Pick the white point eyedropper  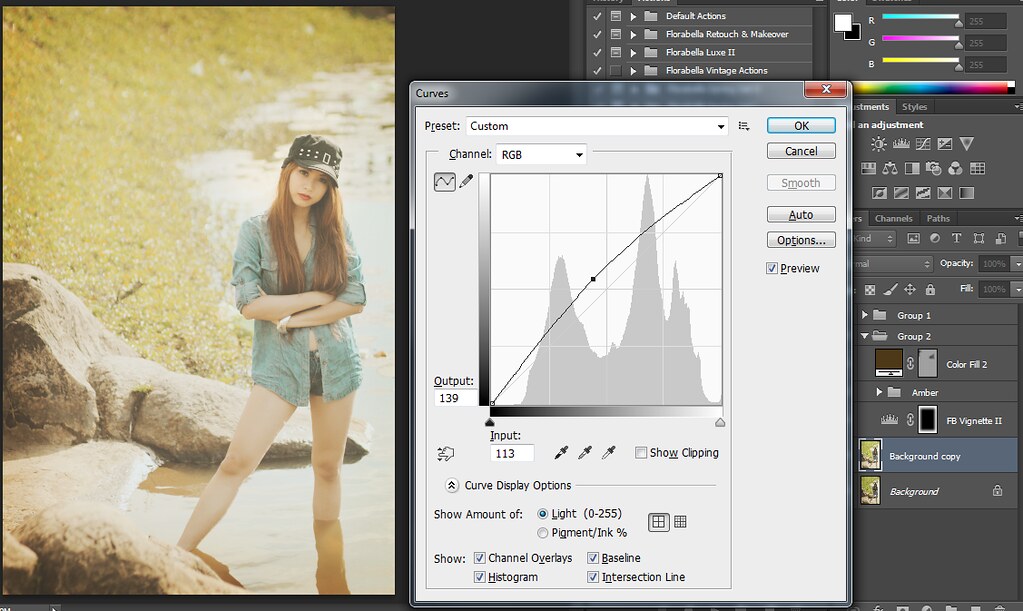[608, 453]
